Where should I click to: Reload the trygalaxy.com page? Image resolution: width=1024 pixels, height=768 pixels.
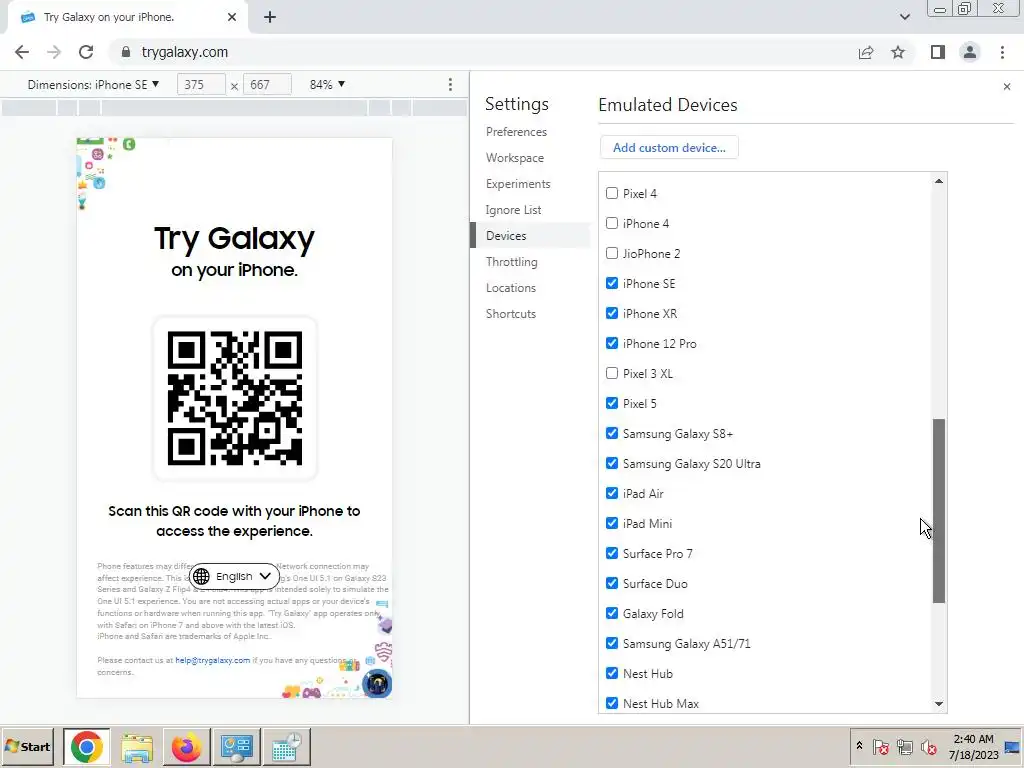click(x=86, y=52)
